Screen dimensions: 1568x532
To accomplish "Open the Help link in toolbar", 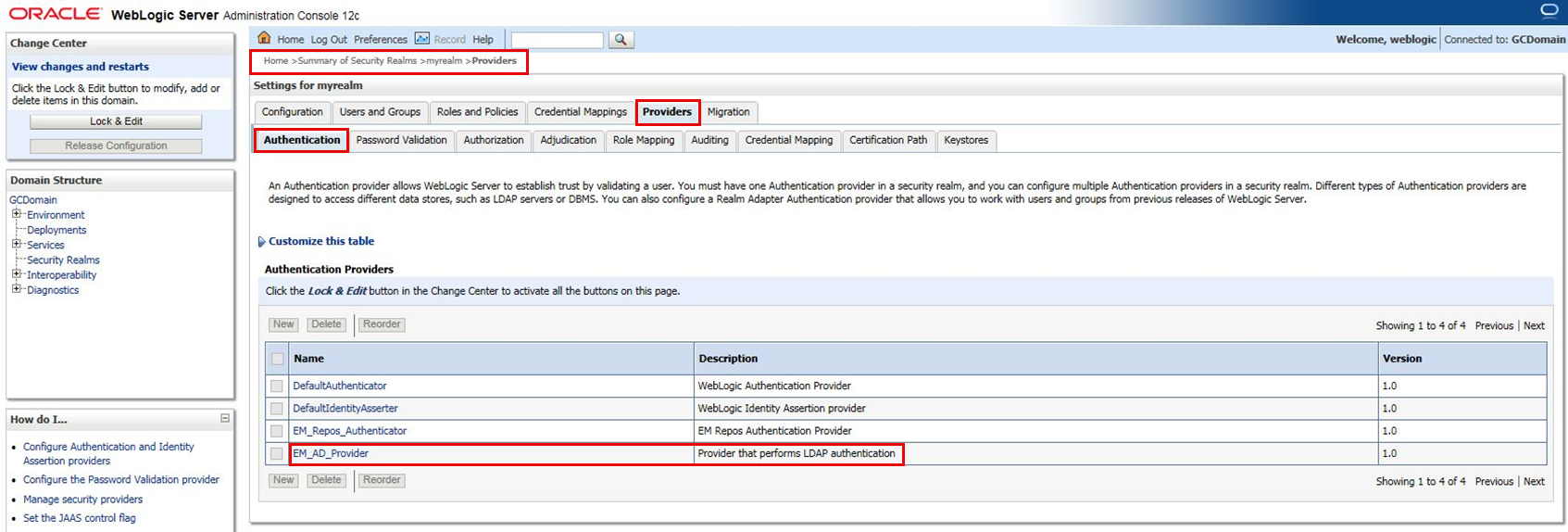I will pyautogui.click(x=483, y=40).
